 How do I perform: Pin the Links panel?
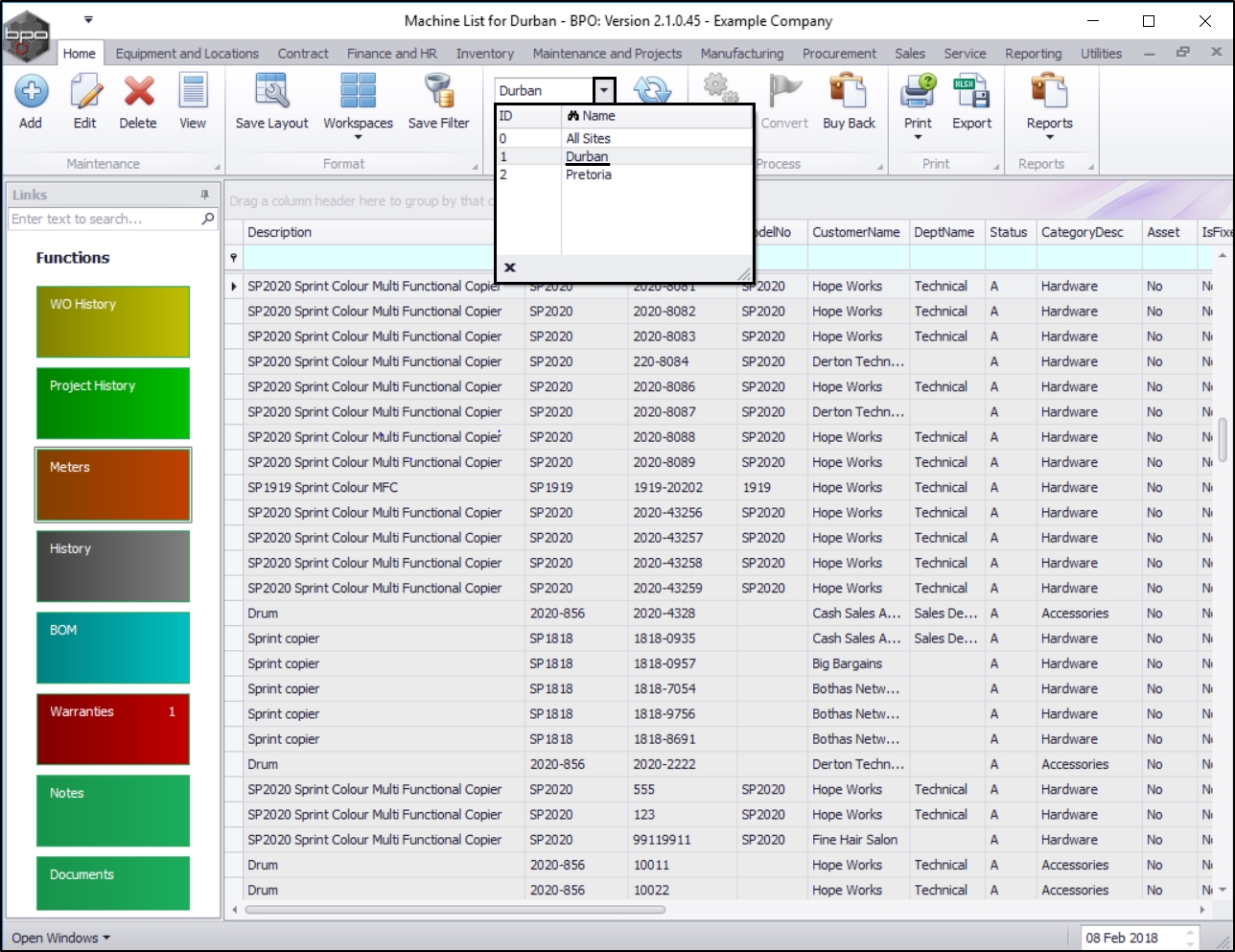click(204, 195)
